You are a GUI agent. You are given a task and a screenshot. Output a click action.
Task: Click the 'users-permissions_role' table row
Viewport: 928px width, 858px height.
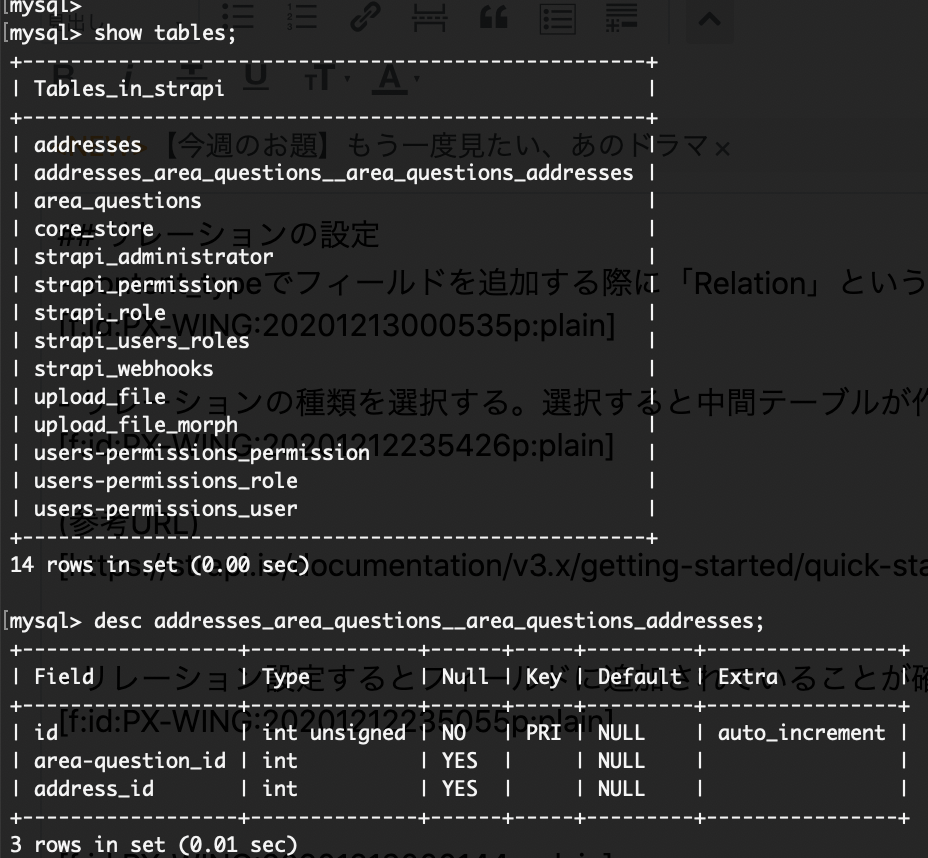pos(165,480)
